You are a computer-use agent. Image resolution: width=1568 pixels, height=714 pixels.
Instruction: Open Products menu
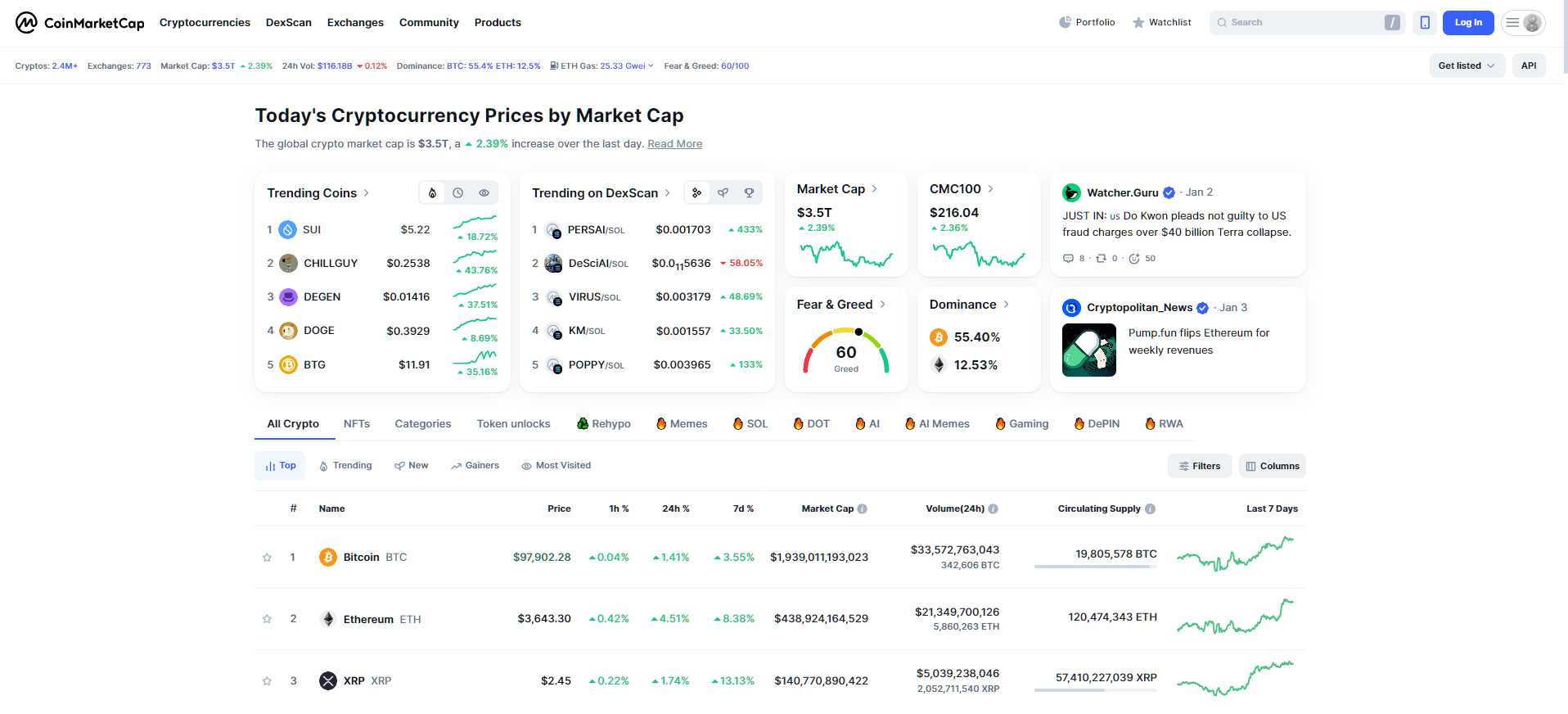498,23
